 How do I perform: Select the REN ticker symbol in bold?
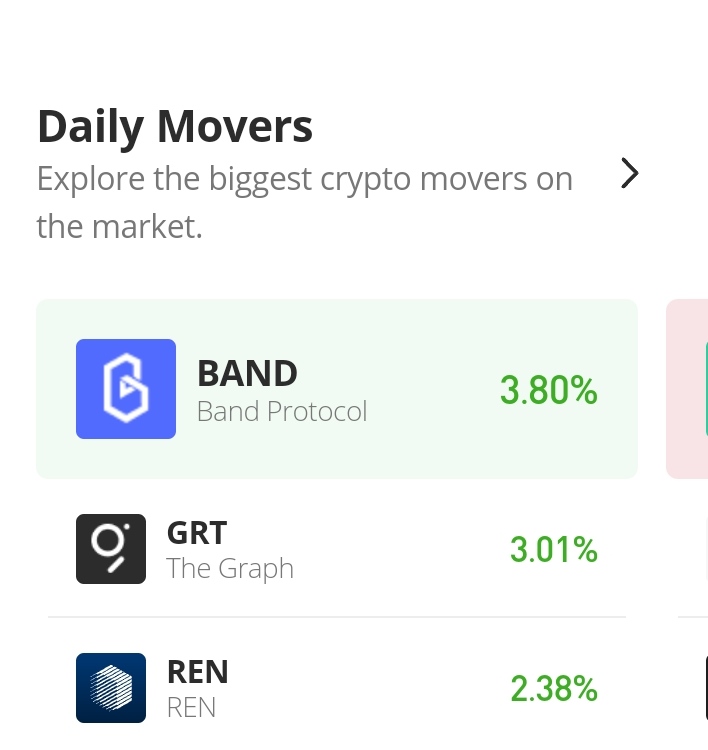tap(198, 672)
